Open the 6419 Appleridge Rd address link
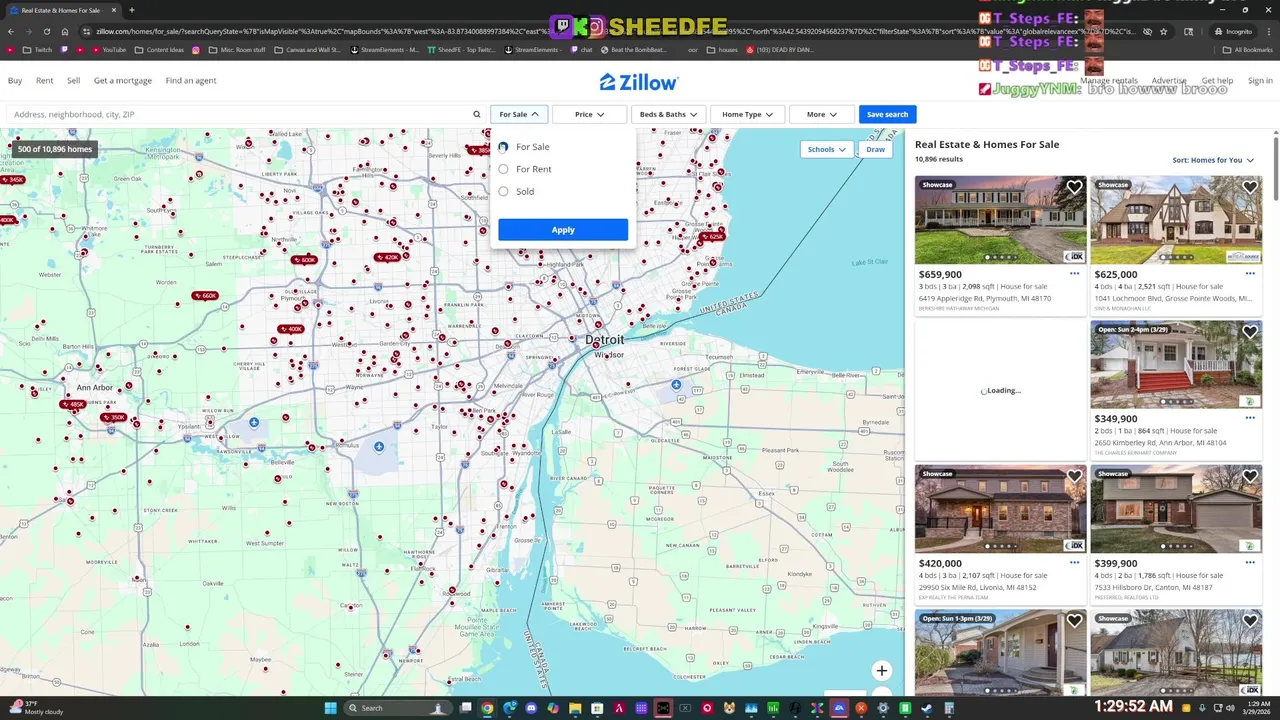 985,298
